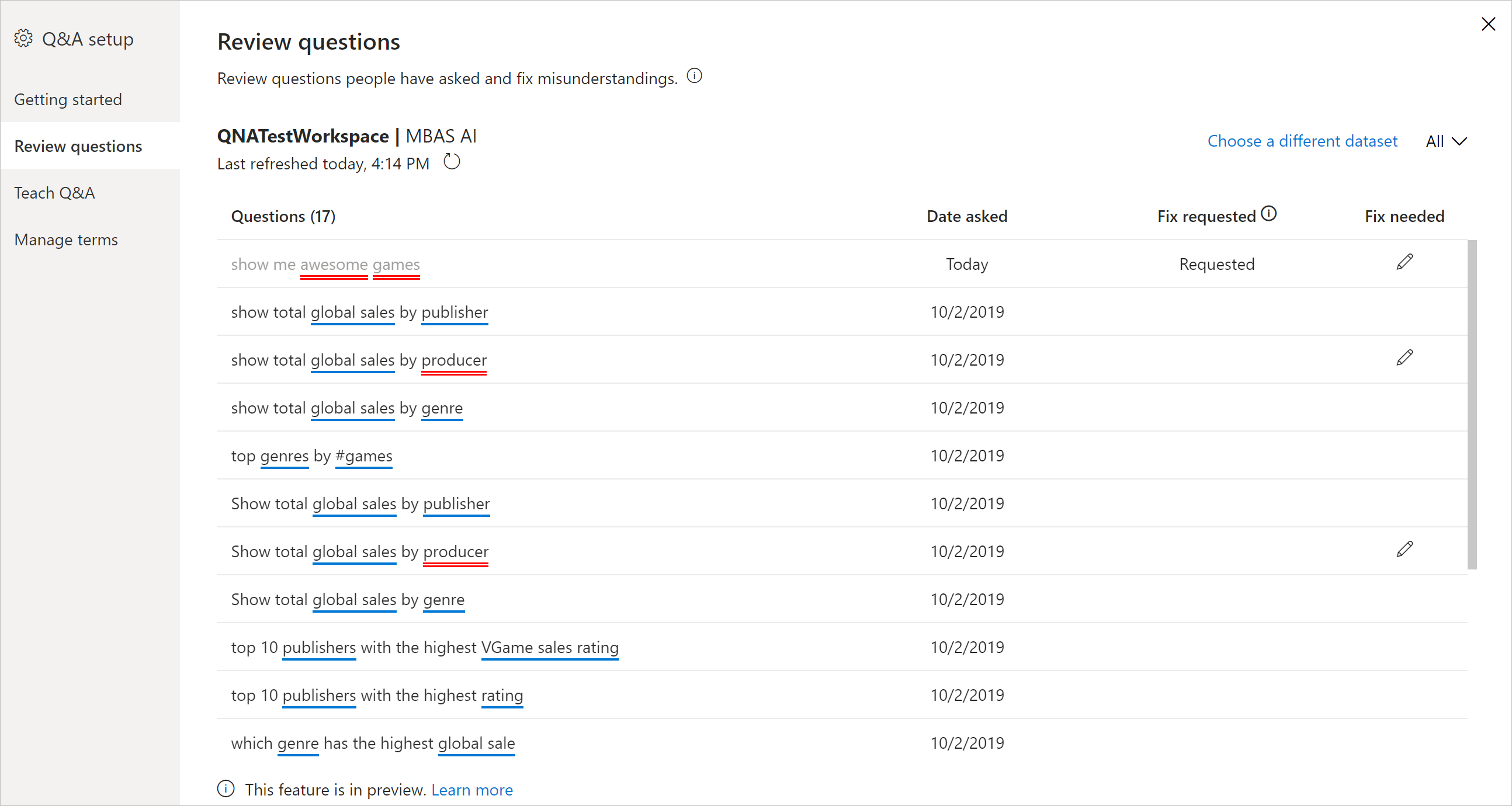
Task: Edit 'show total global sales by producer' with pencil
Action: tap(1404, 358)
